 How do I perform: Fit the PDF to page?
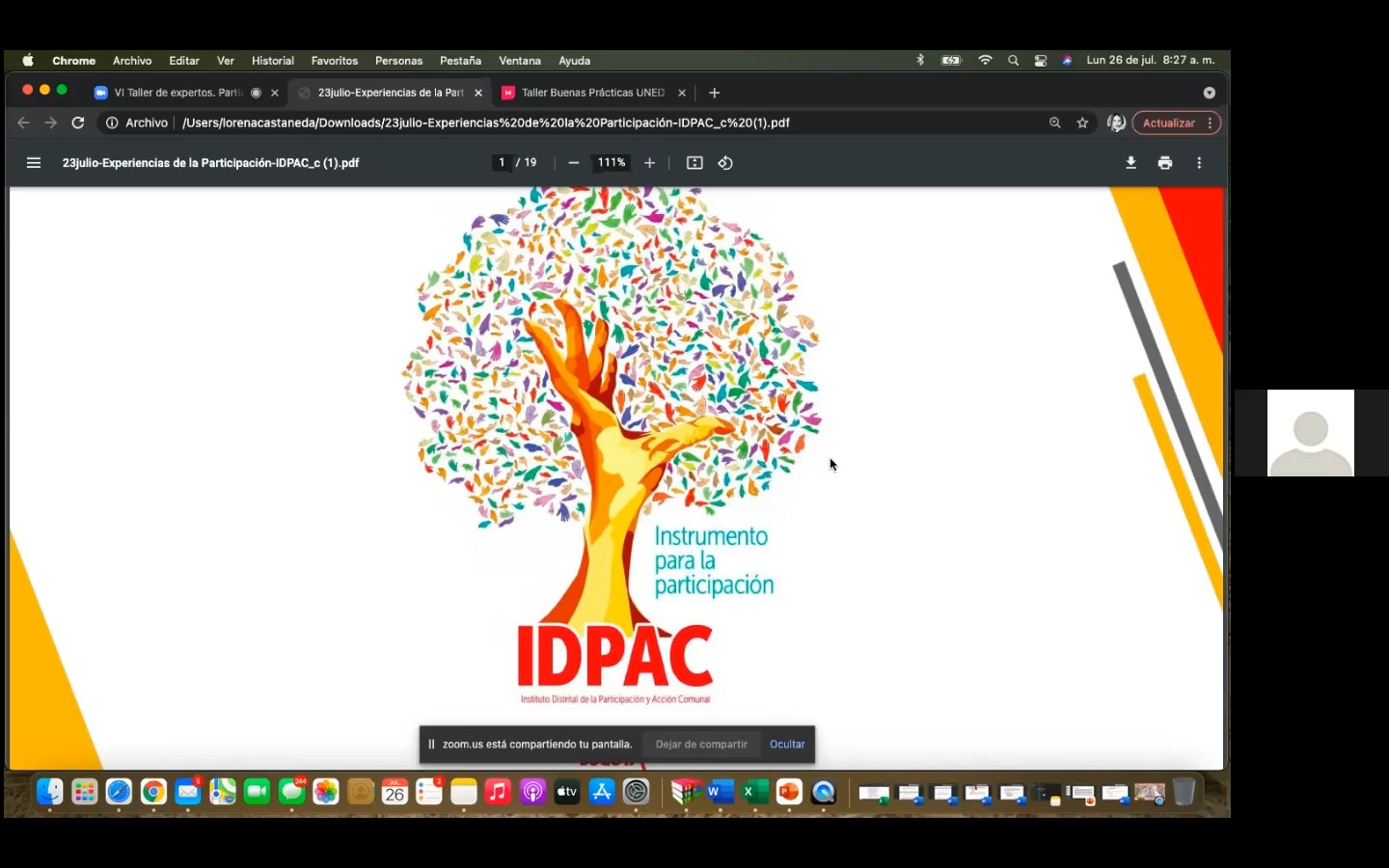pos(694,163)
